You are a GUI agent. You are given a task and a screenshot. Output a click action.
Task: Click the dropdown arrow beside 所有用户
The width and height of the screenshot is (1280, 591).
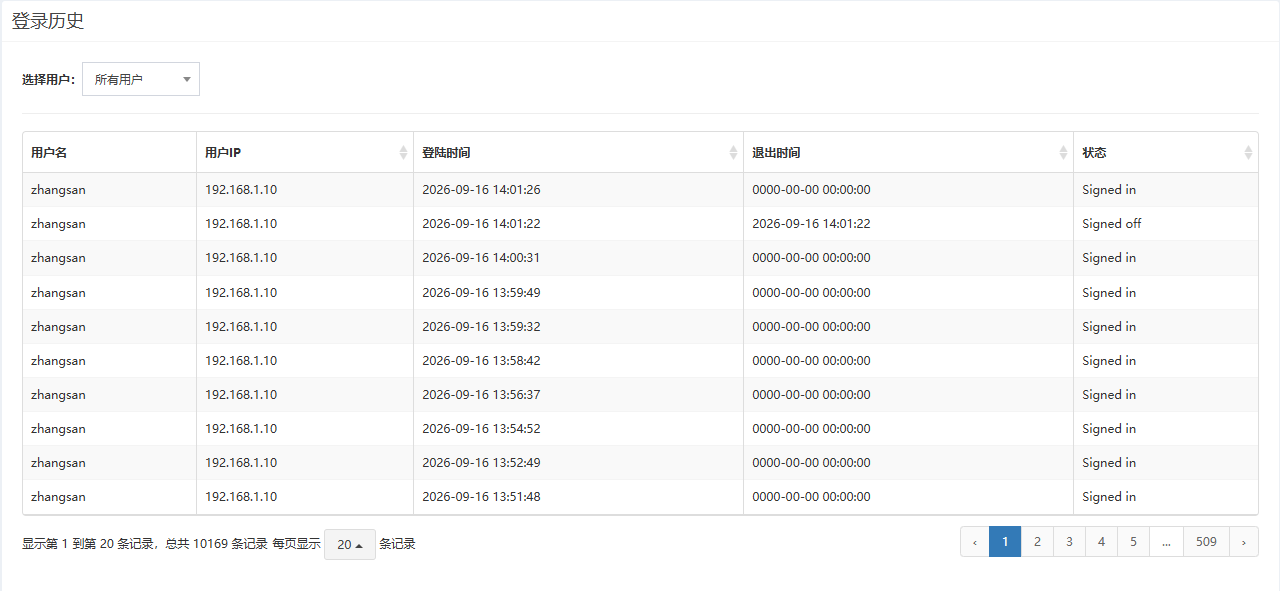(186, 79)
